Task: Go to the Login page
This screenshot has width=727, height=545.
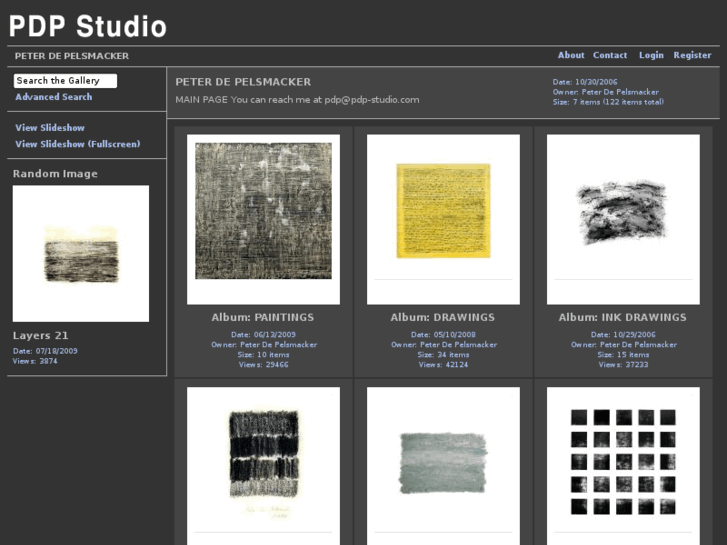Action: (x=651, y=55)
